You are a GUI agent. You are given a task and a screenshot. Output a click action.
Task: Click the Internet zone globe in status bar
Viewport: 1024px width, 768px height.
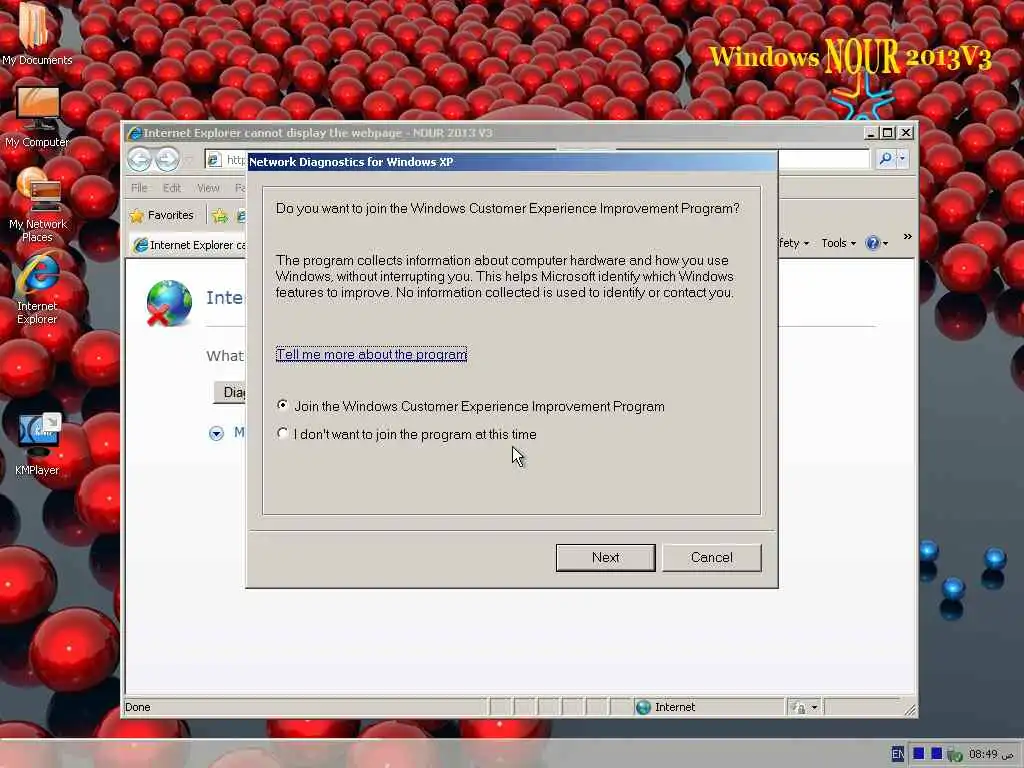[643, 707]
